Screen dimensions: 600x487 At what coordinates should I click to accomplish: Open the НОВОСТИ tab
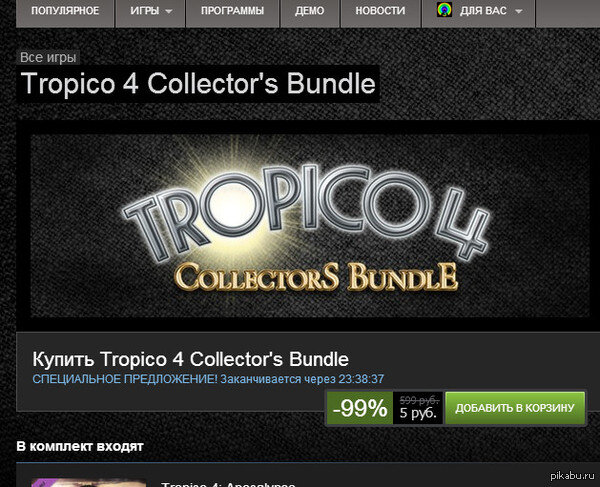(380, 11)
